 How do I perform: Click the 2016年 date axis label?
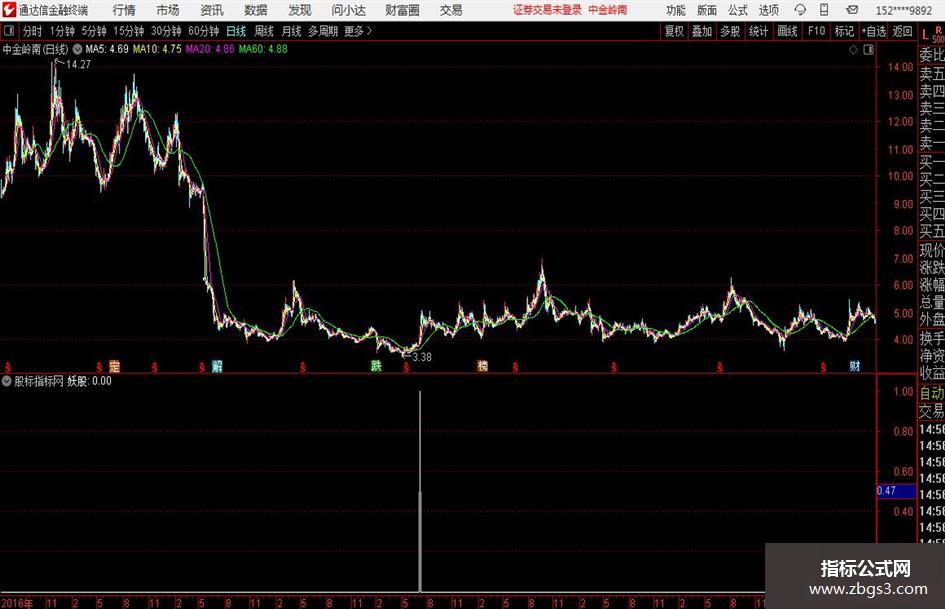click(x=17, y=602)
